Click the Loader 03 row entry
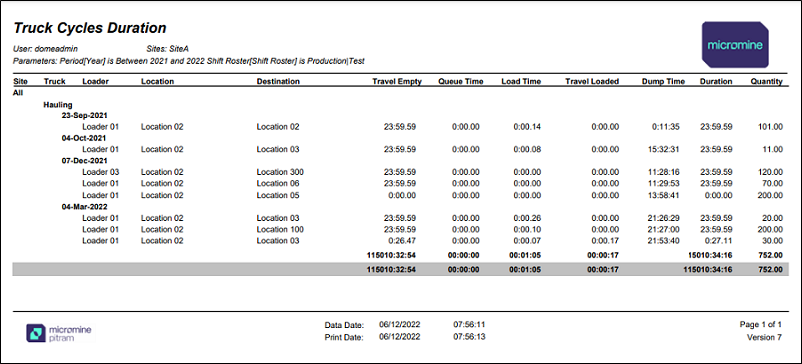The height and width of the screenshot is (364, 802). [101, 172]
